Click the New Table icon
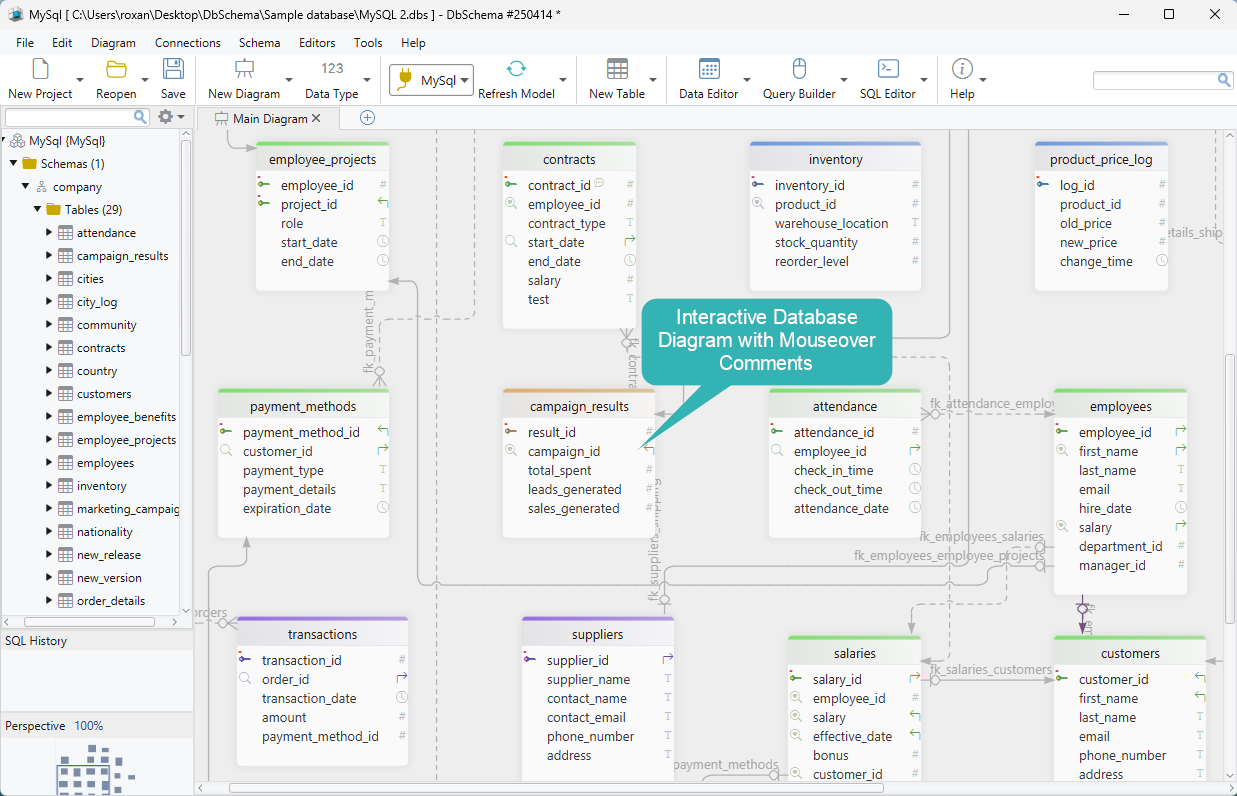The width and height of the screenshot is (1237, 796). 617,69
